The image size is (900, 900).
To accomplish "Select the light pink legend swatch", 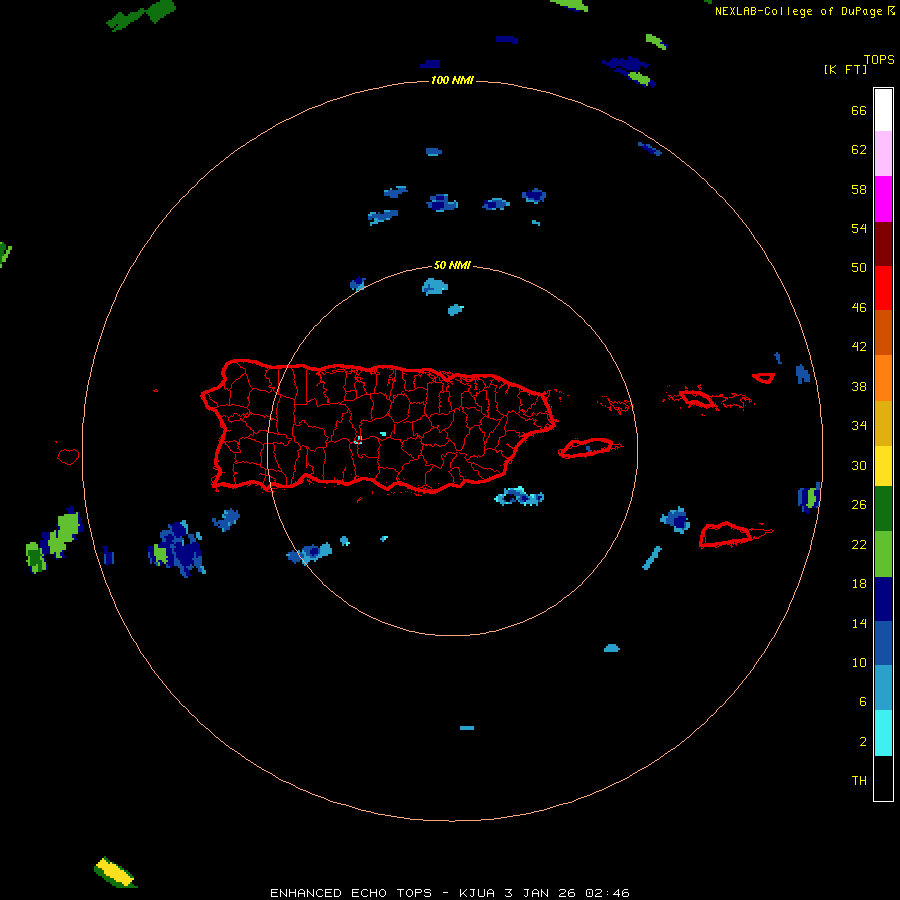I will tap(883, 154).
